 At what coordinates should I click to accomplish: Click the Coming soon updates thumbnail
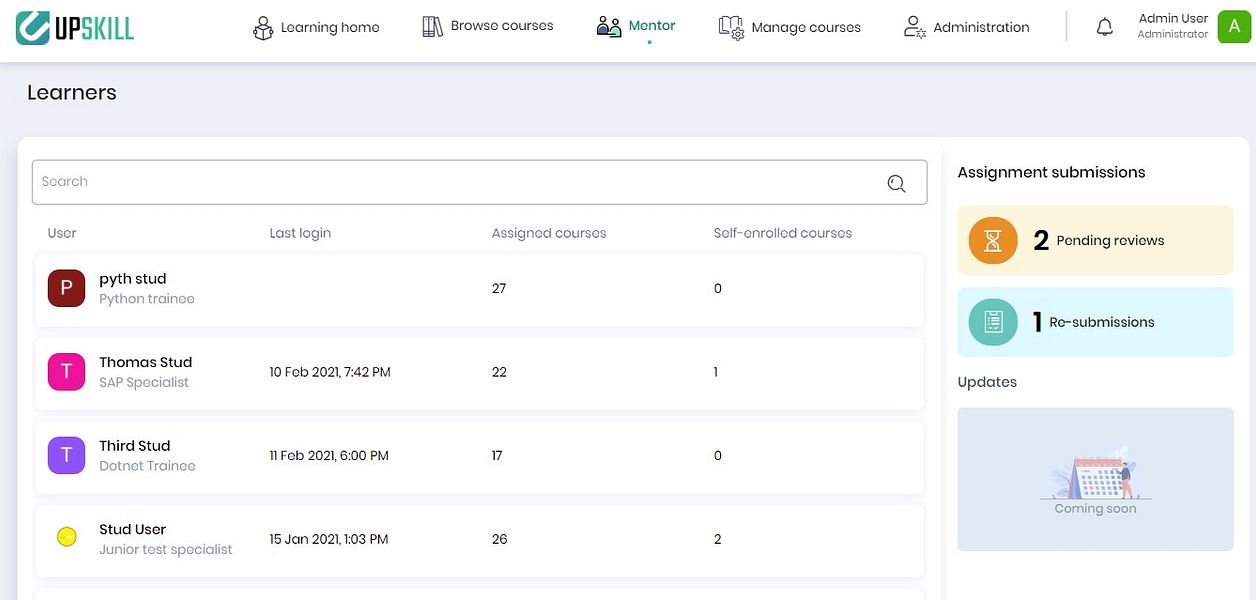(1095, 479)
